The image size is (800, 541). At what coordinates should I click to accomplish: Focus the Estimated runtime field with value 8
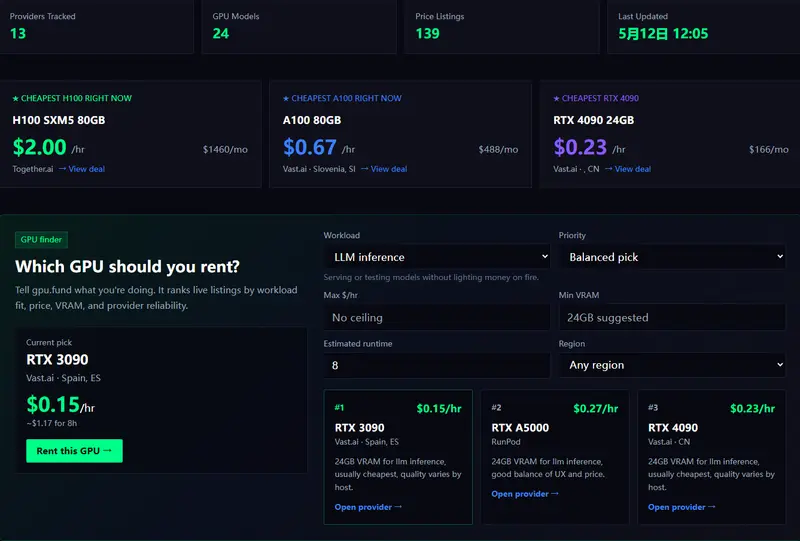437,365
